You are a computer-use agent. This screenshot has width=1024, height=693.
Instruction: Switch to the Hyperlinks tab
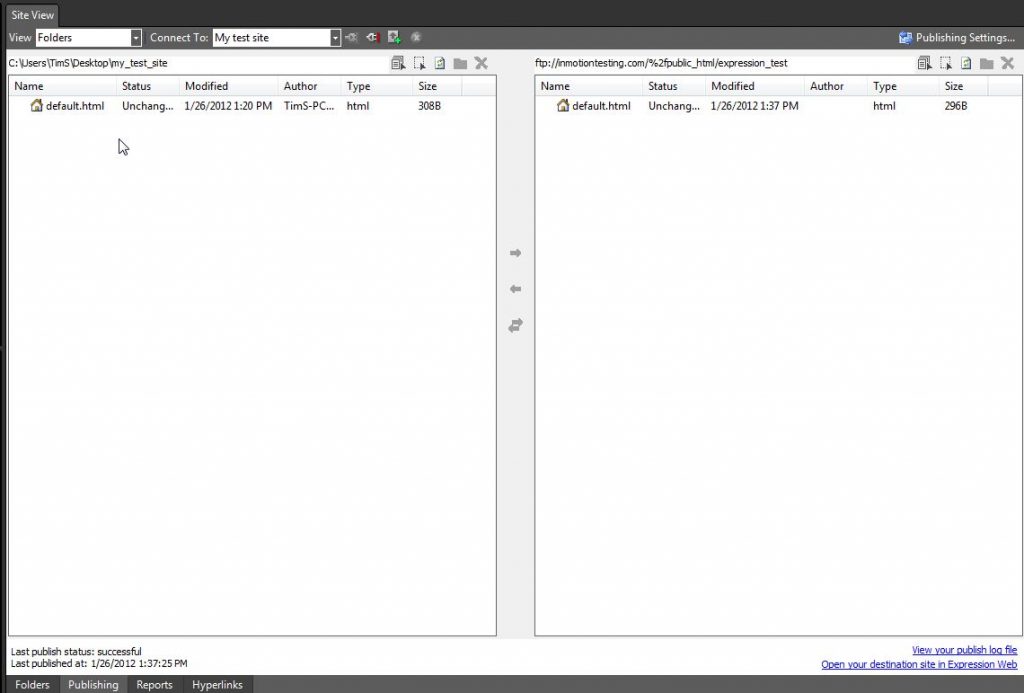(217, 685)
